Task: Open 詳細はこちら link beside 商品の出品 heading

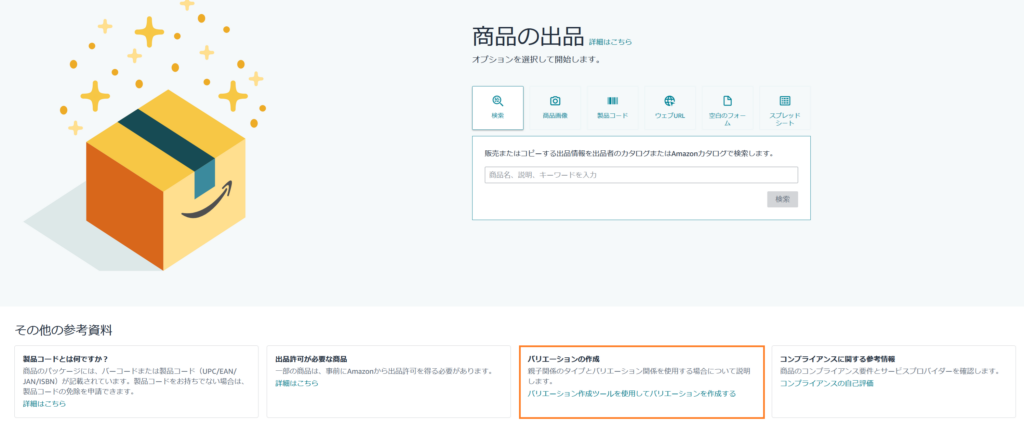Action: (611, 42)
